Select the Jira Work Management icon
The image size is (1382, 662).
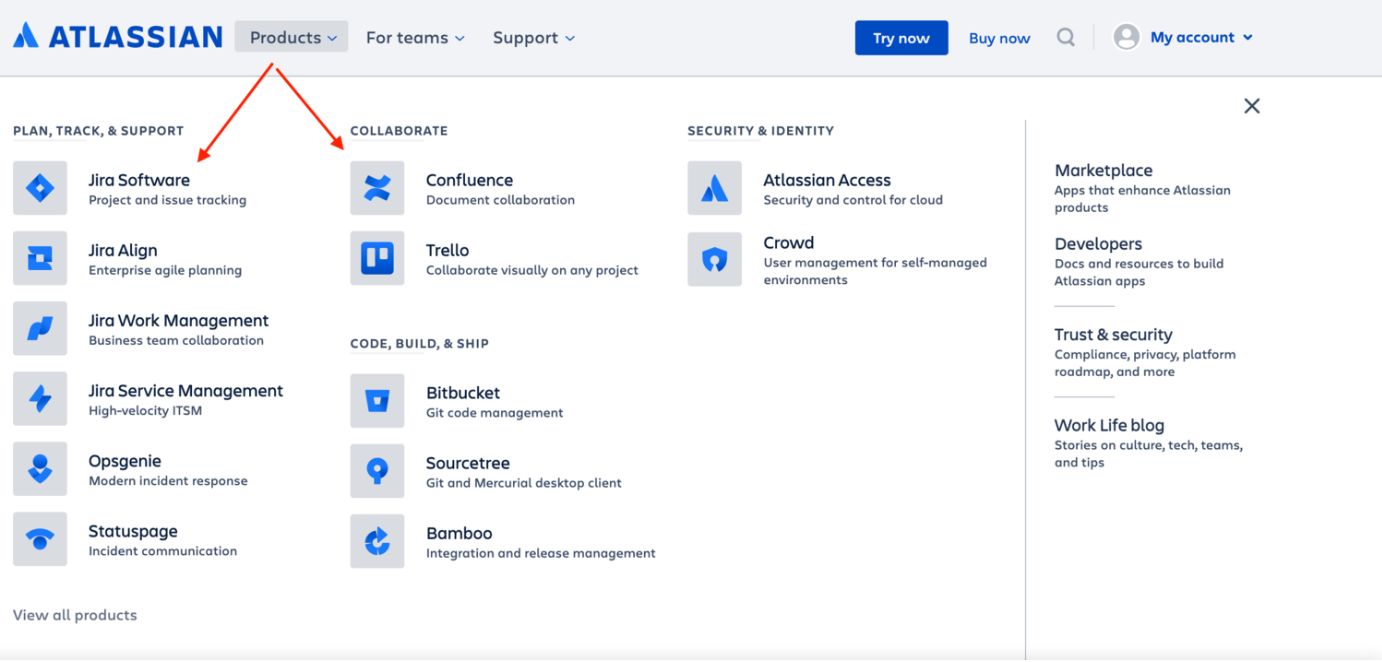coord(40,328)
